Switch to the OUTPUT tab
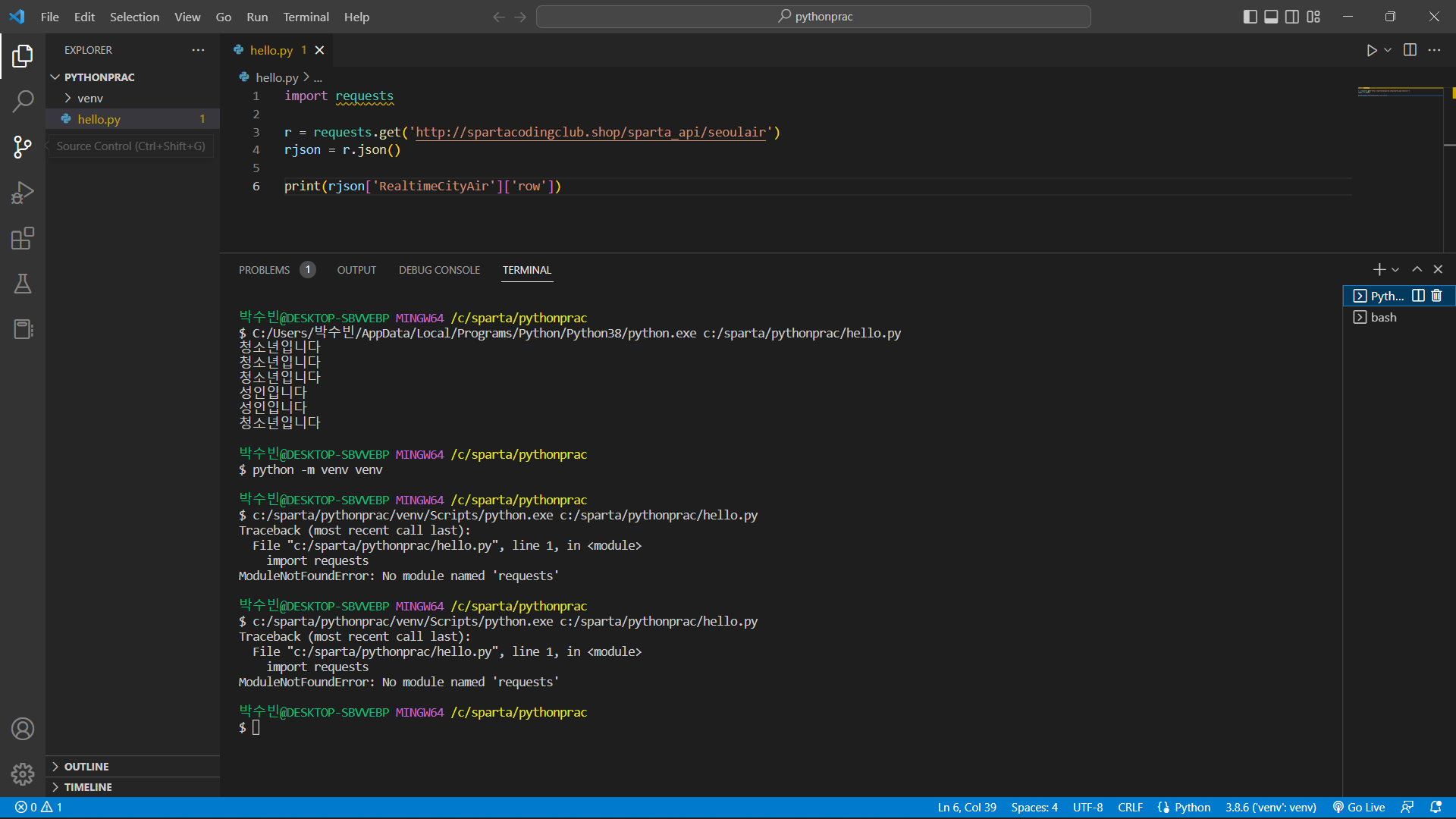The width and height of the screenshot is (1456, 819). click(356, 270)
